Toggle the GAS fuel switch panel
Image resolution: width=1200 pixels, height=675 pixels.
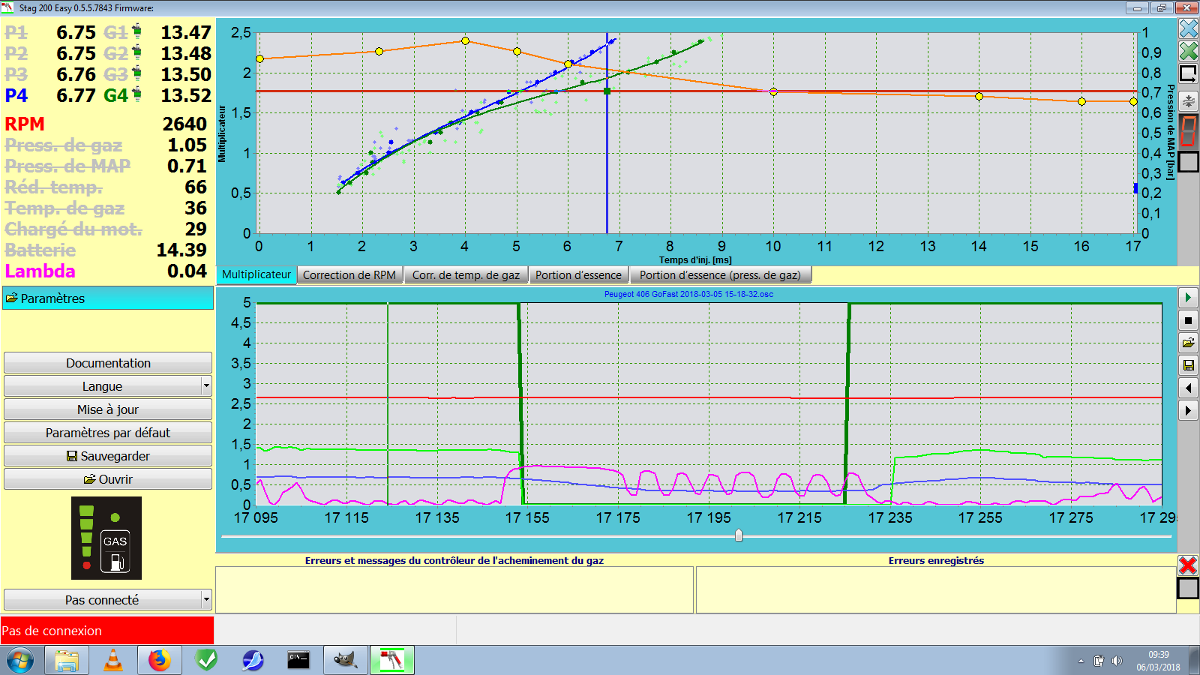[106, 539]
